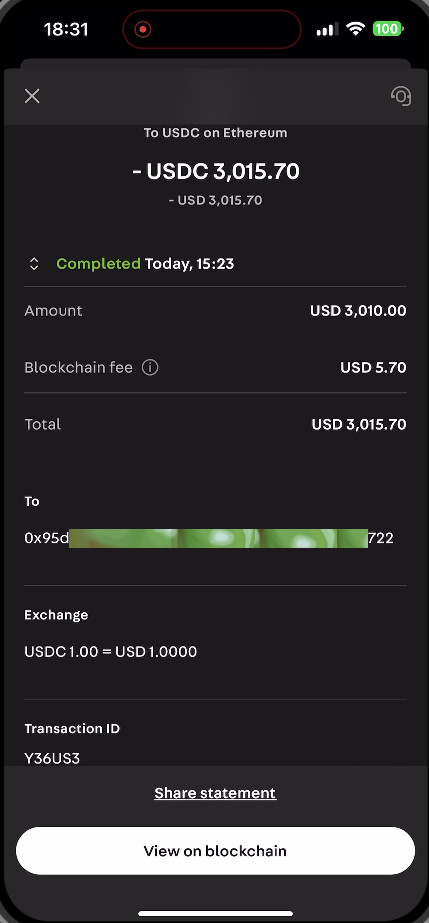Select the recipient address starting 0x95d
The image size is (429, 923).
click(209, 538)
